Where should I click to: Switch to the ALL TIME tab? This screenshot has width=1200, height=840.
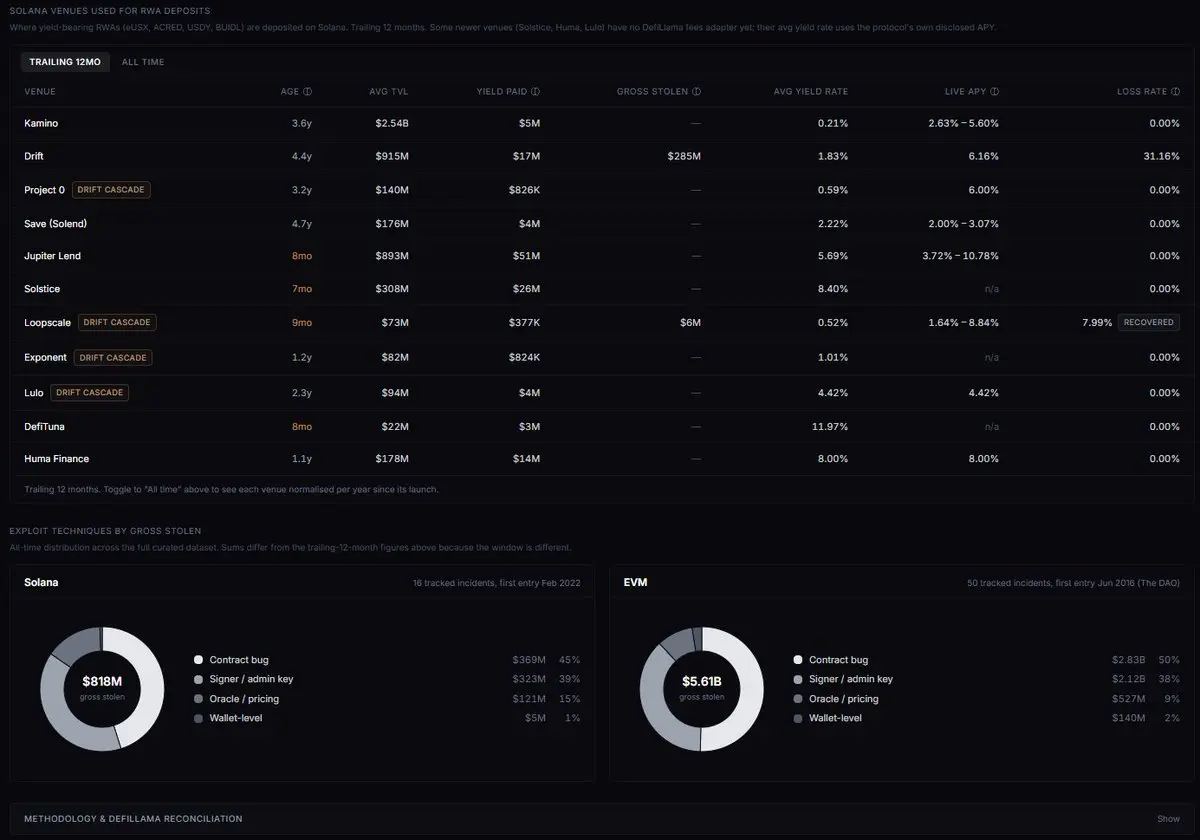pos(143,62)
